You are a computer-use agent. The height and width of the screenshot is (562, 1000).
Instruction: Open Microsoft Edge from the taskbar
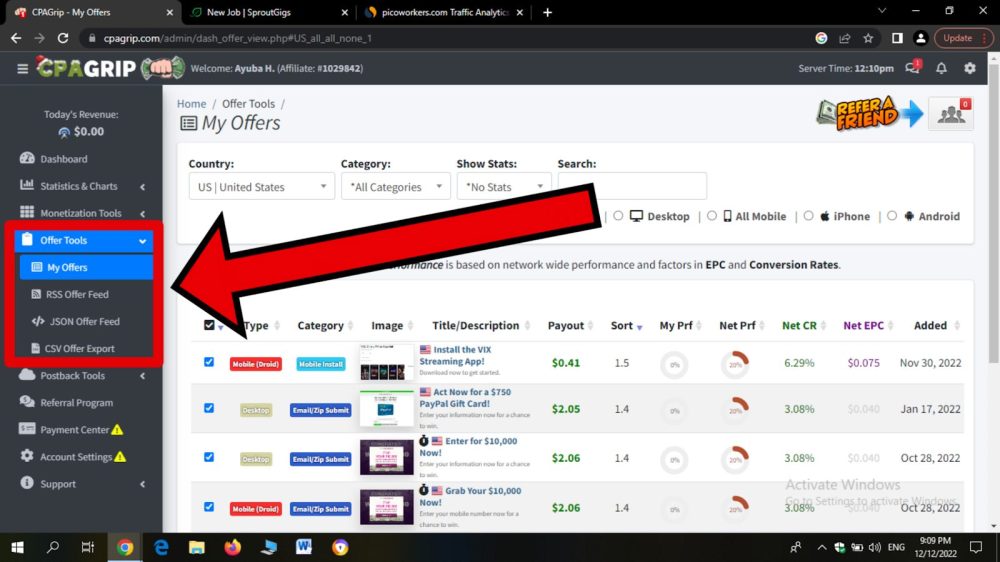click(161, 547)
